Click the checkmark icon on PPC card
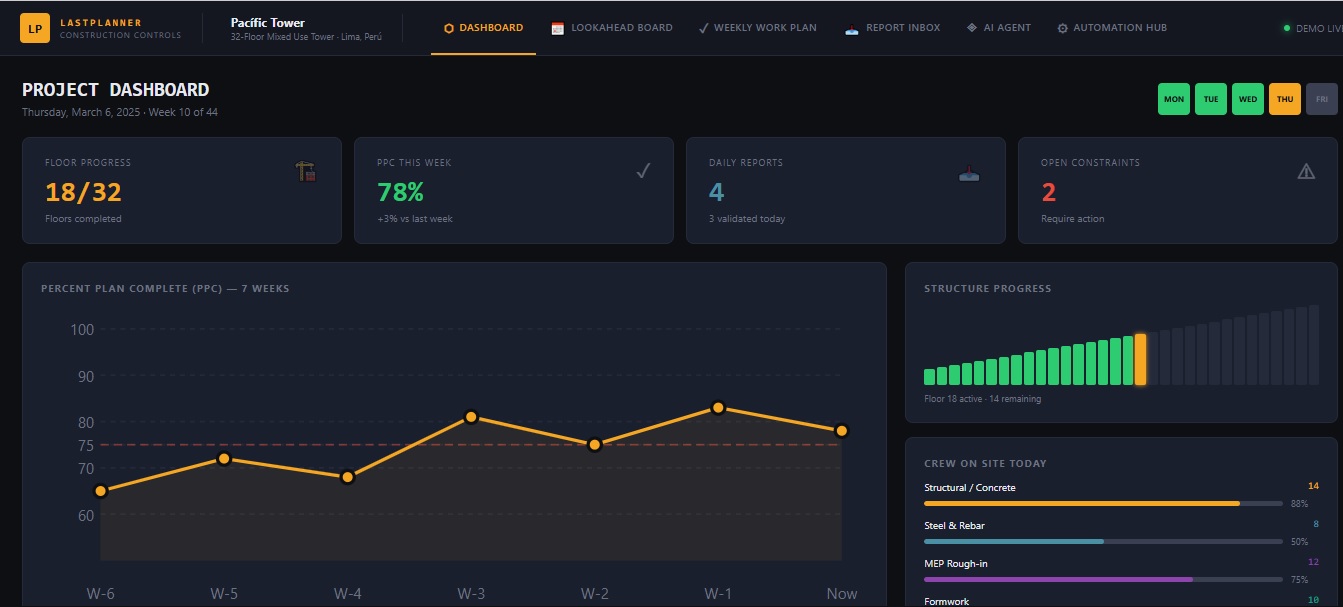Image resolution: width=1343 pixels, height=607 pixels. pos(643,171)
